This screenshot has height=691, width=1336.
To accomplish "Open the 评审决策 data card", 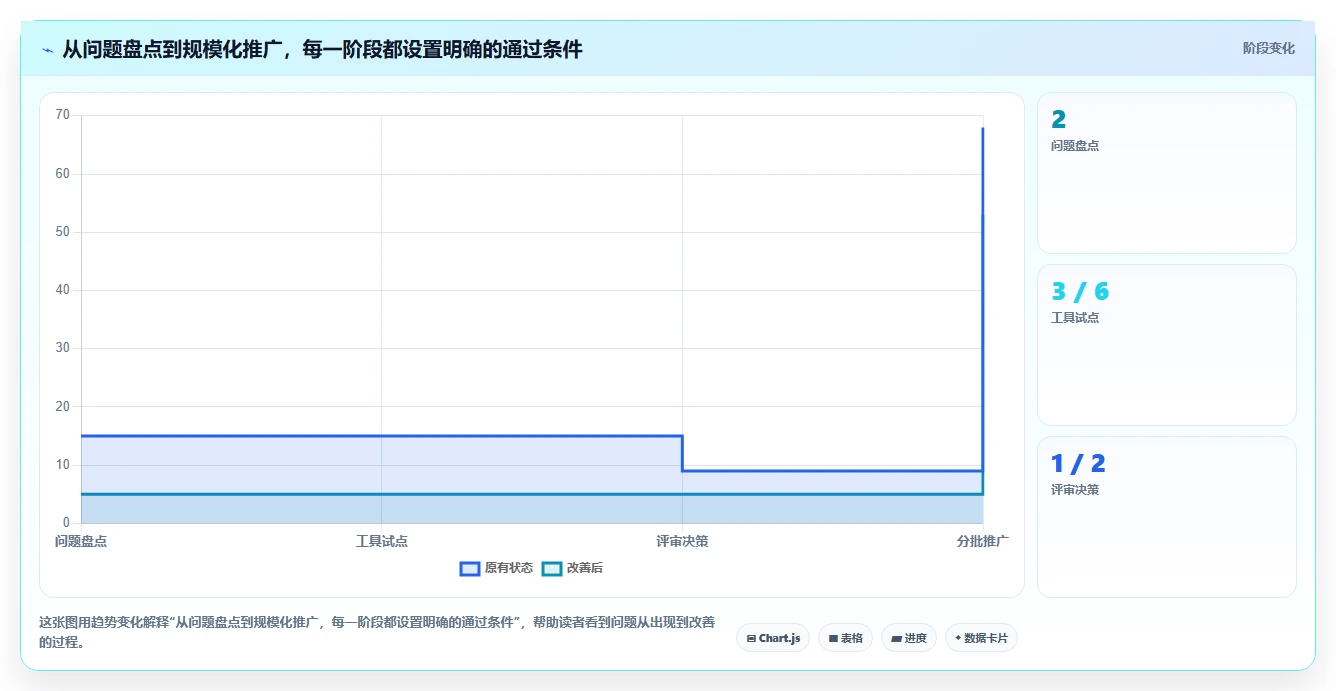I will [x=1167, y=517].
